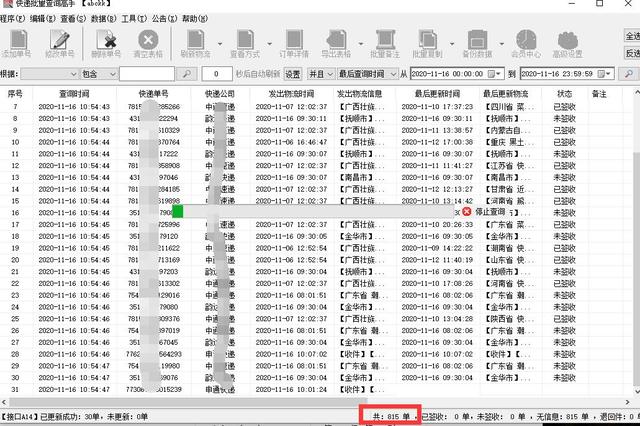The height and width of the screenshot is (426, 640).
Task: Open the 查看(S) menu
Action: point(73,19)
